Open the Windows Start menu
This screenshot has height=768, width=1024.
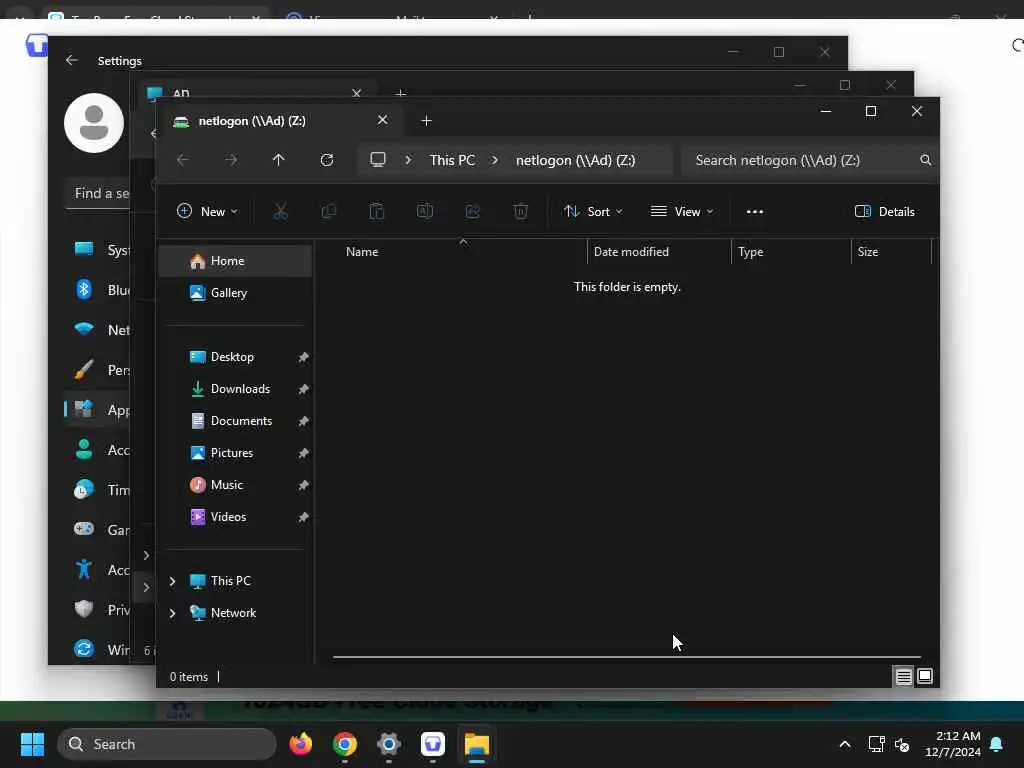[32, 744]
